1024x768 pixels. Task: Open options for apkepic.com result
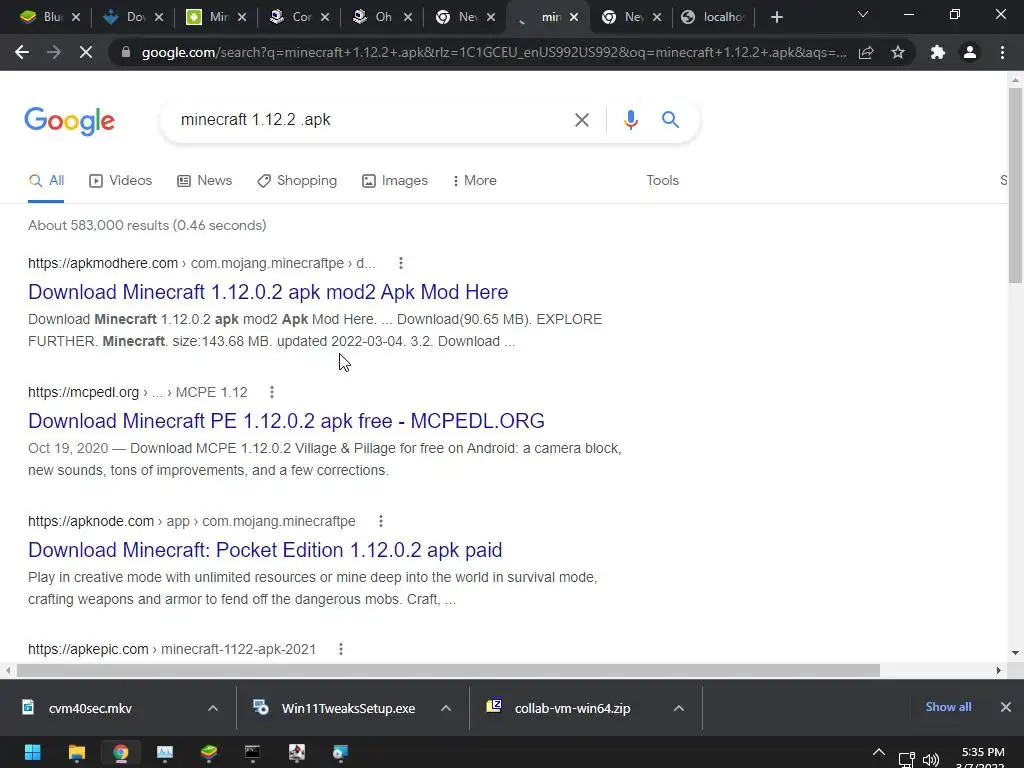tap(340, 649)
